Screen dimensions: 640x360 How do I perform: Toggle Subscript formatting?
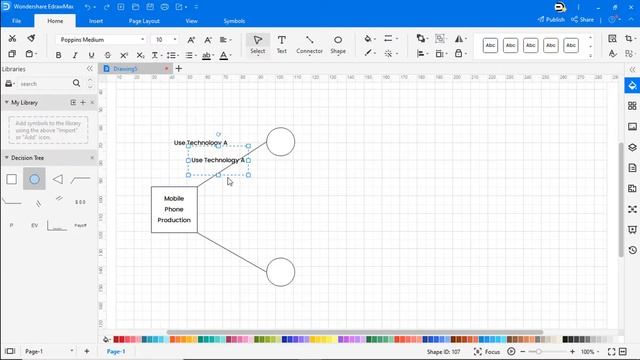(140, 55)
